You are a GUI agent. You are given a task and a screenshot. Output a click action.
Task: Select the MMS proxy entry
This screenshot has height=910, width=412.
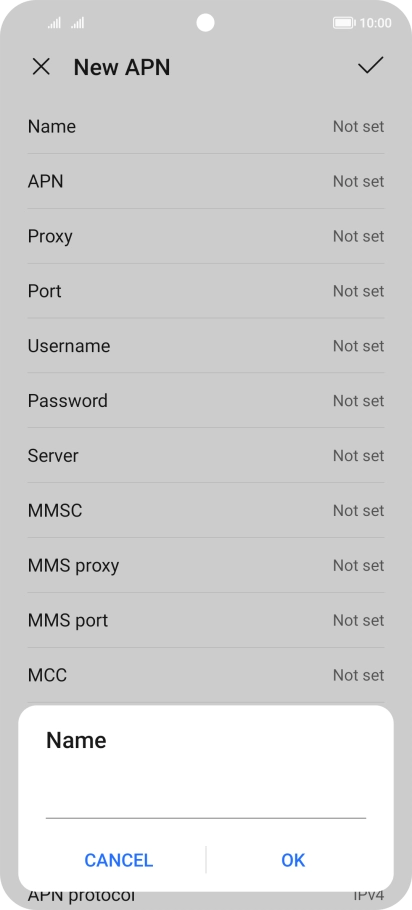(206, 565)
